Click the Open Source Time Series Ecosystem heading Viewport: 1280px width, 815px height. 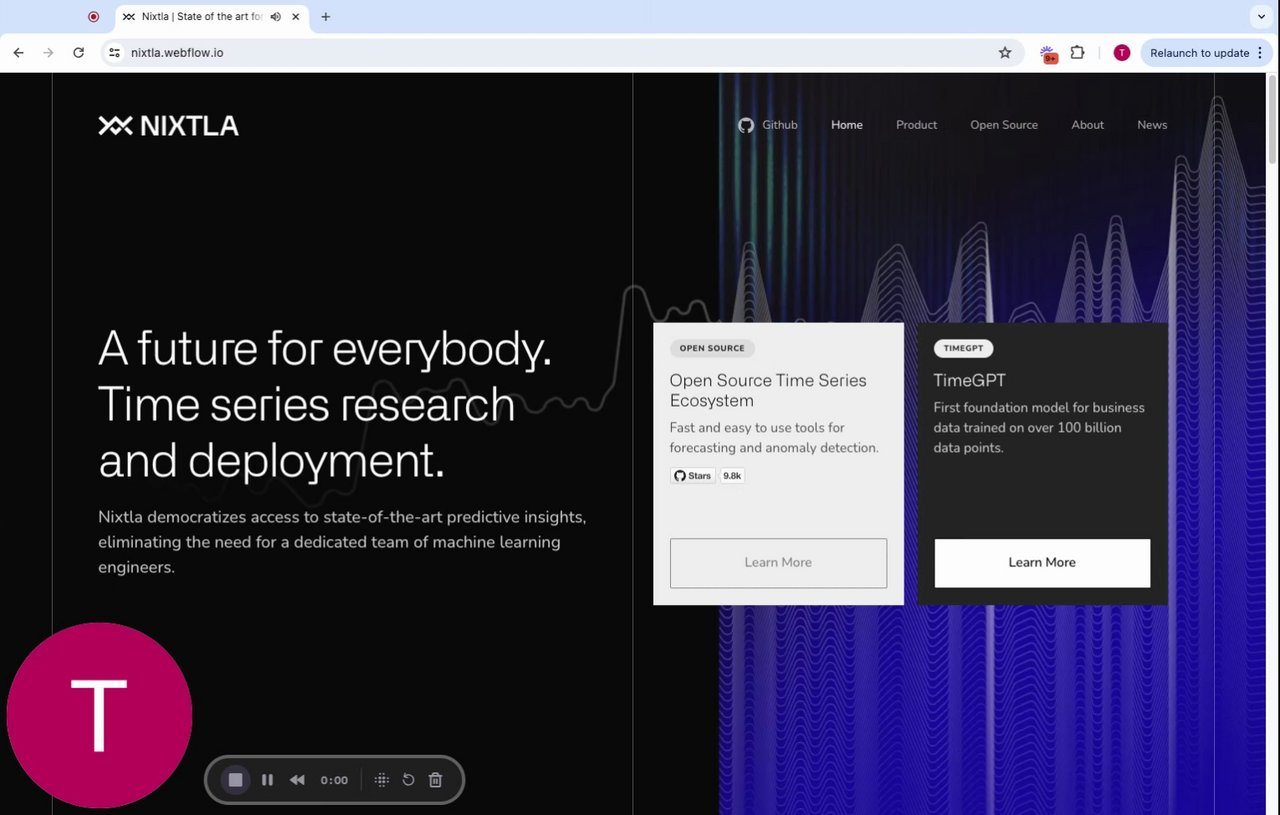pos(768,390)
